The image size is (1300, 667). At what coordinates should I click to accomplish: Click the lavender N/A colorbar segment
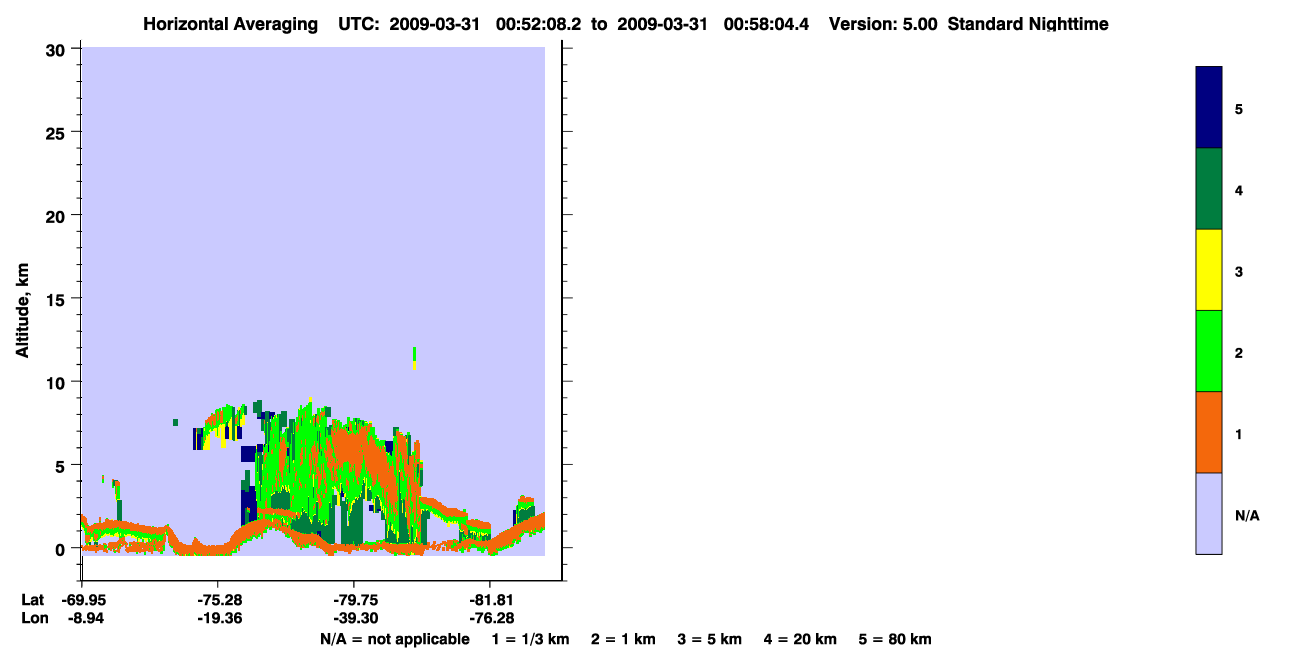pos(1209,513)
